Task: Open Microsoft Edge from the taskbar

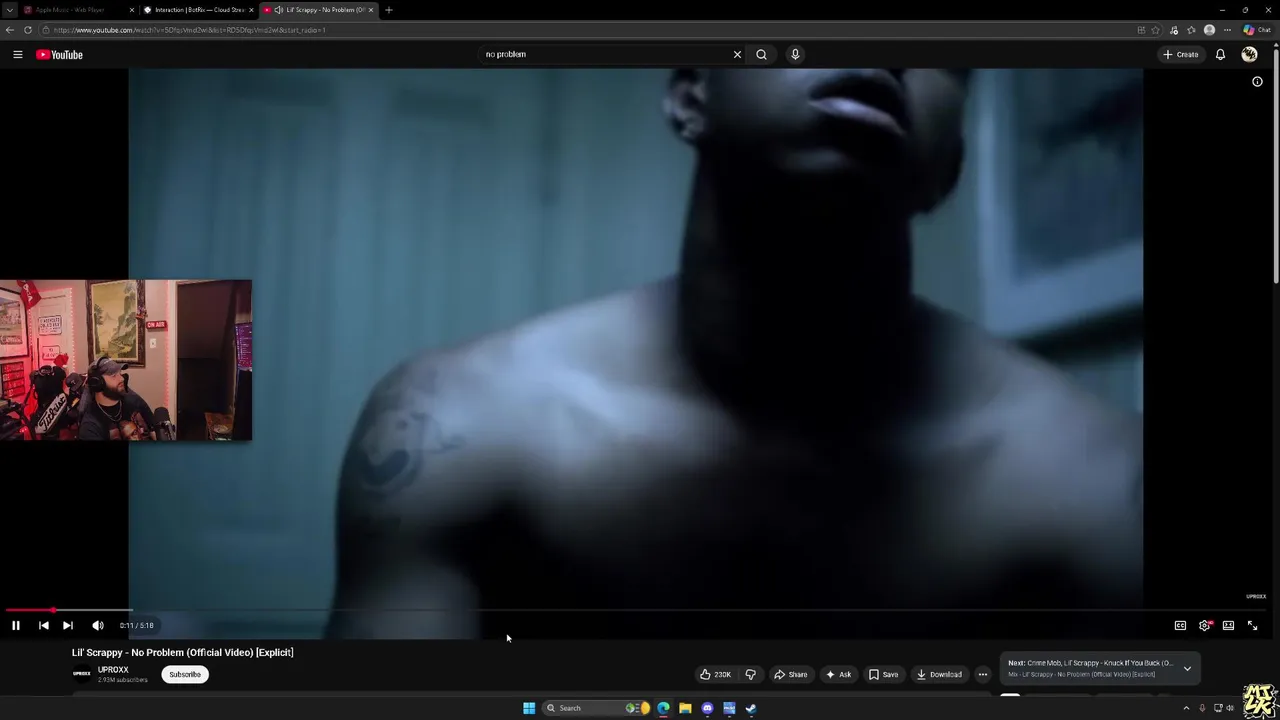Action: click(x=663, y=708)
